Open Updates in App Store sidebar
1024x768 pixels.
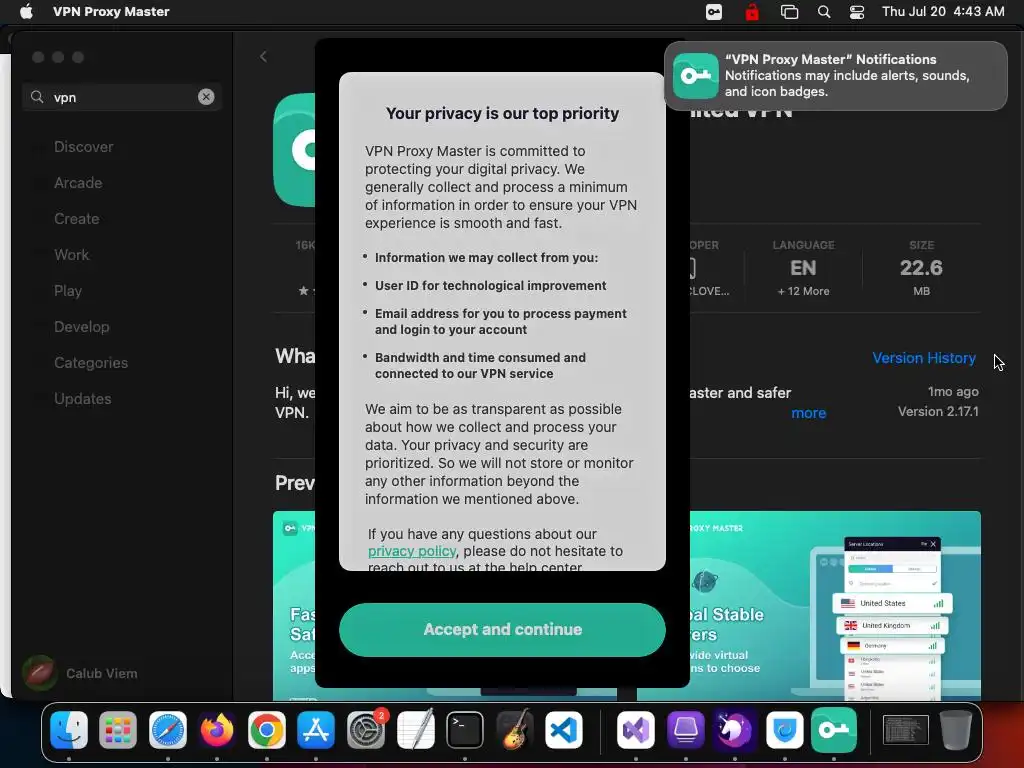[82, 398]
